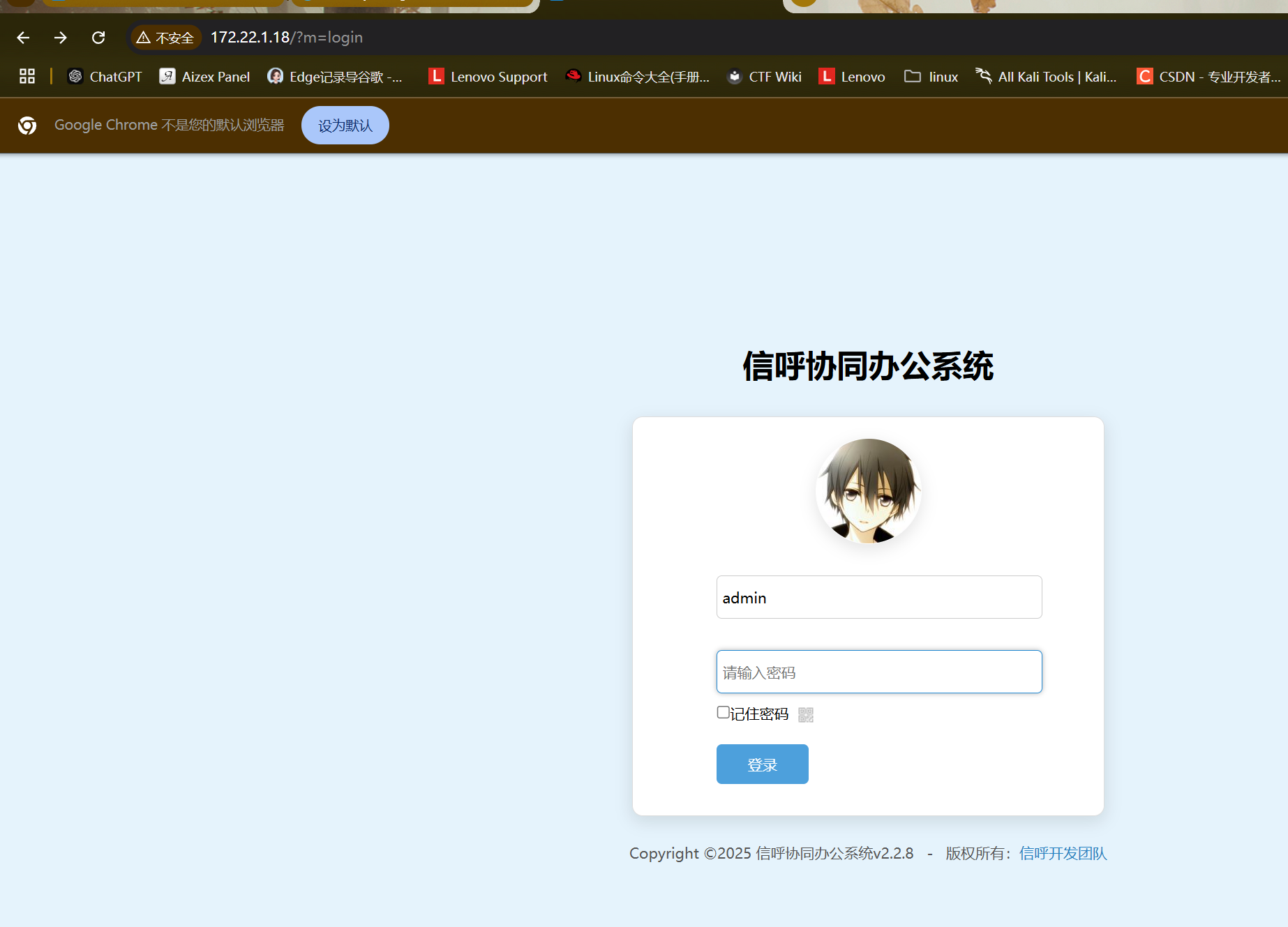Screen dimensions: 1288x927
Task: Click the blue 登录 button
Action: coord(762,764)
